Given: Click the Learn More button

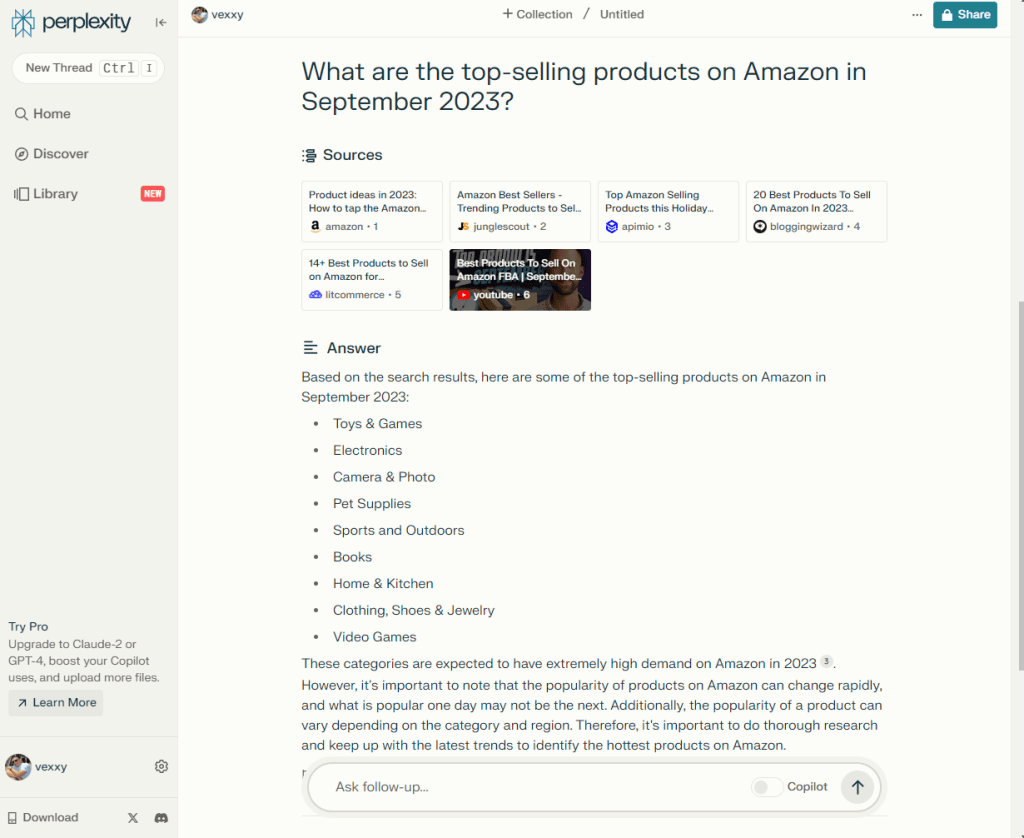Looking at the screenshot, I should point(56,703).
